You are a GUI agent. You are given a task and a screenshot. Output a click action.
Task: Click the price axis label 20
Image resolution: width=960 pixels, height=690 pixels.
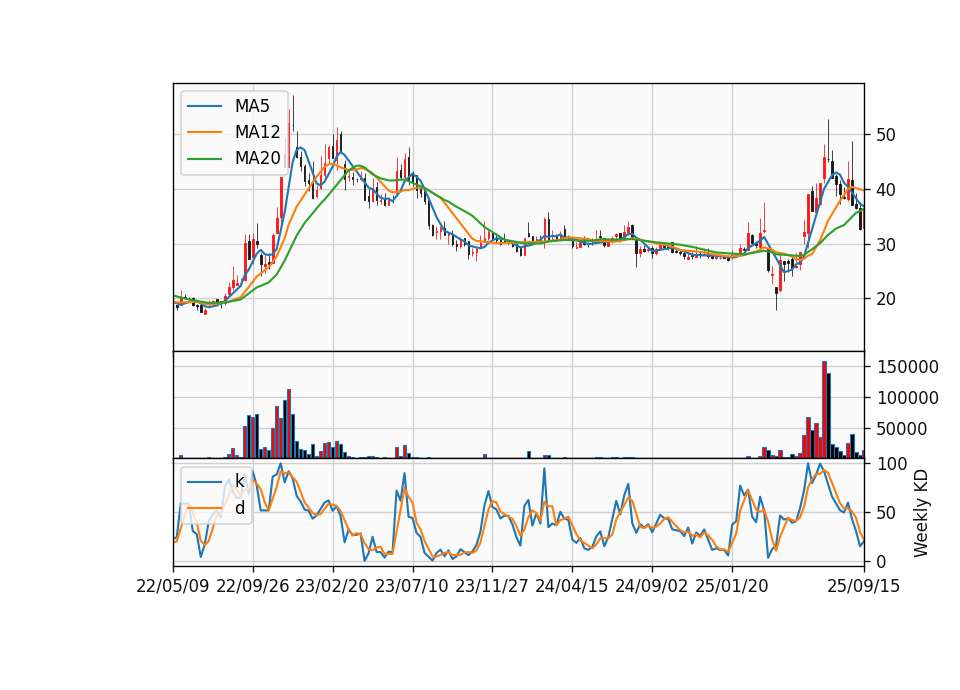(x=886, y=299)
